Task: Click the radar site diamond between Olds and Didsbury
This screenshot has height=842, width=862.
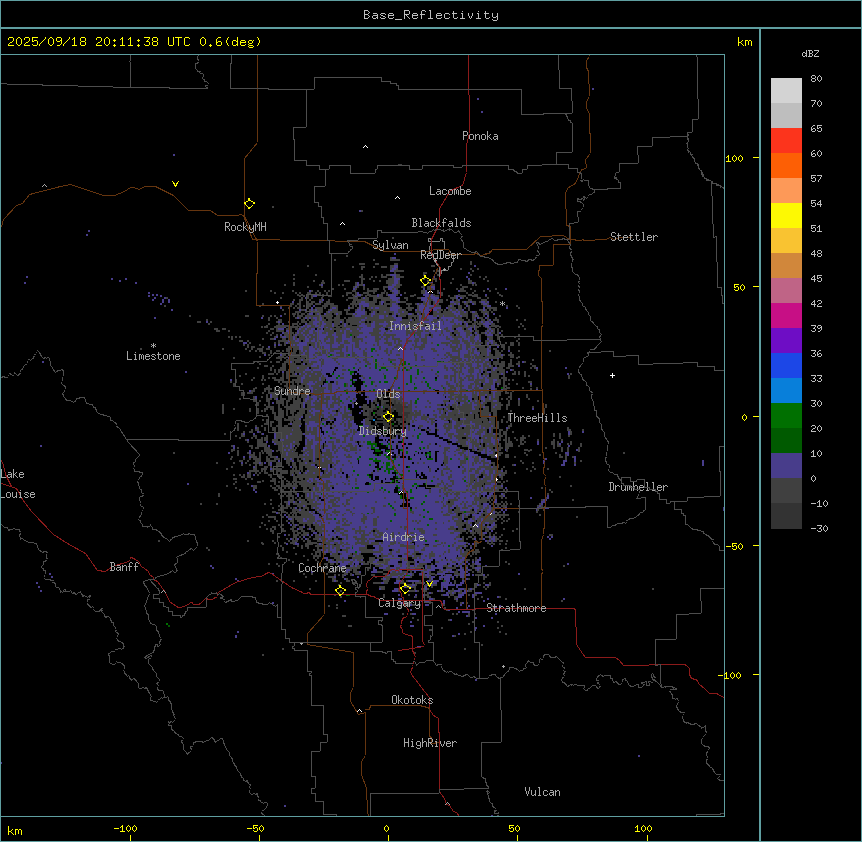Action: (388, 416)
